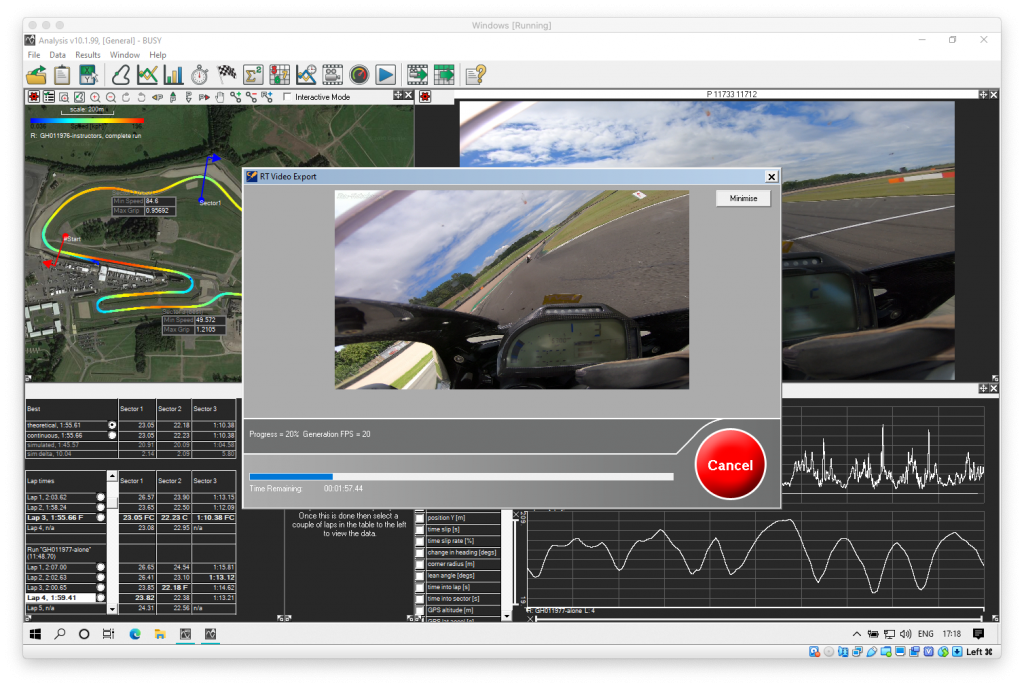Enable the Interactive Mode checkbox
The image size is (1024, 687).
tap(288, 97)
